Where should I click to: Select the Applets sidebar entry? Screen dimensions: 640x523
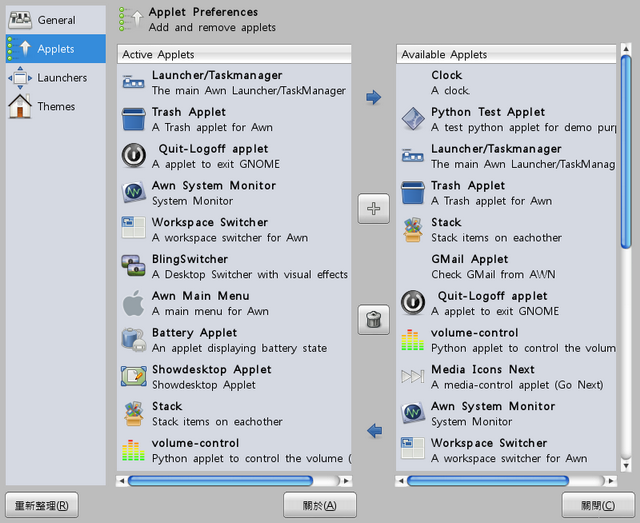[56, 49]
